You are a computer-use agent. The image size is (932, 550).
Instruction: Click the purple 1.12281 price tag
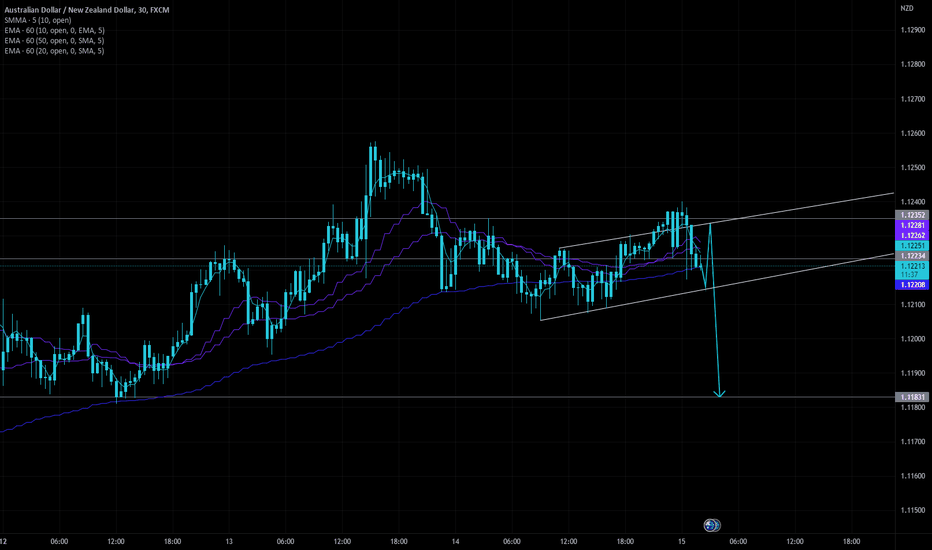(x=912, y=225)
